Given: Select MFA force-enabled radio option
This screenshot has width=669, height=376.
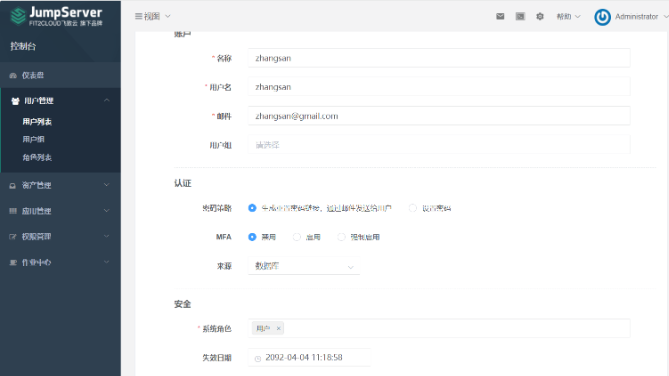Looking at the screenshot, I should pyautogui.click(x=341, y=237).
